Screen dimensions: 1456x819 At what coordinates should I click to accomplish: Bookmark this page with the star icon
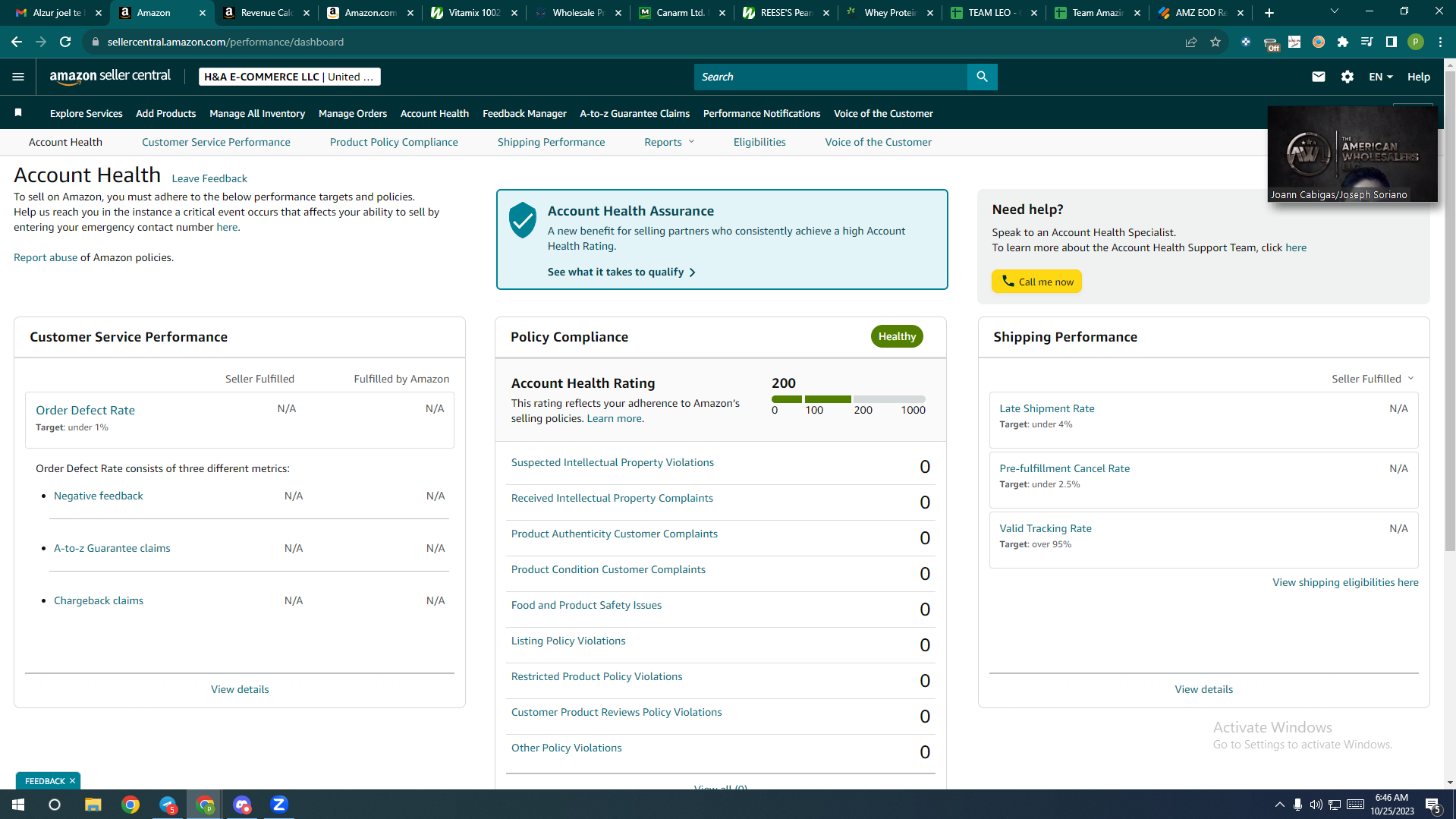click(x=1215, y=42)
